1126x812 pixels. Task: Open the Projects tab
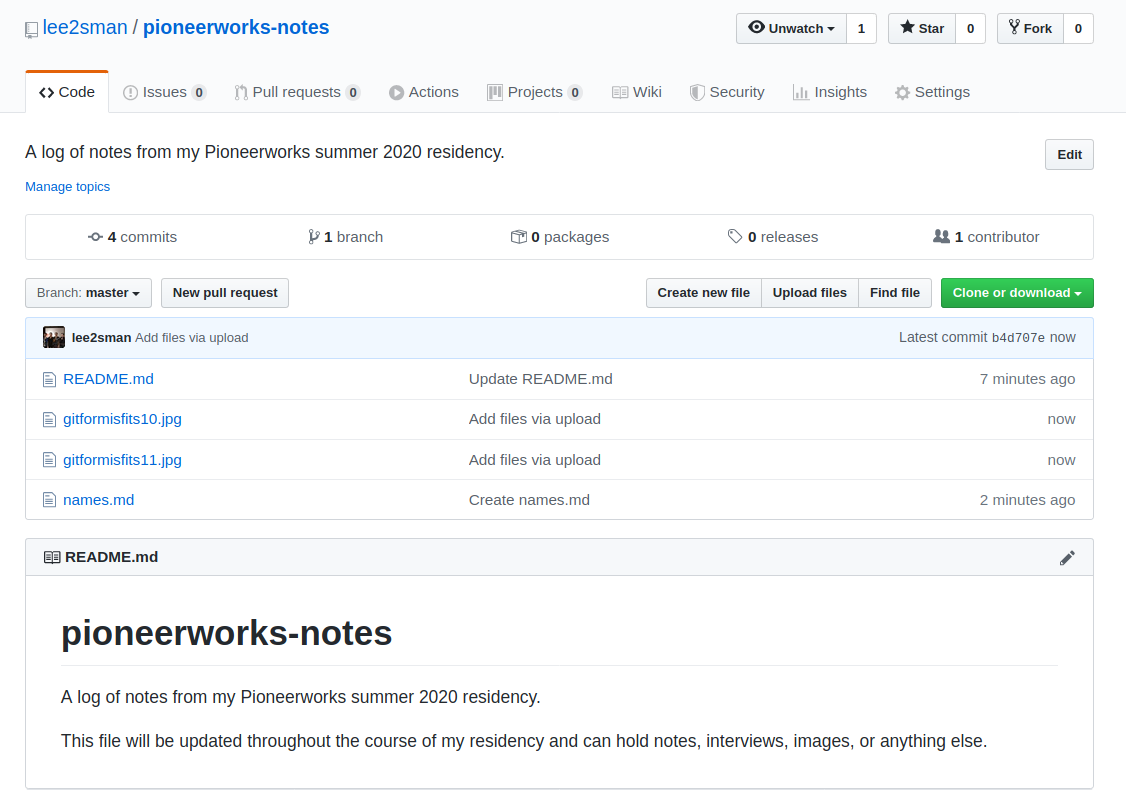click(x=534, y=92)
